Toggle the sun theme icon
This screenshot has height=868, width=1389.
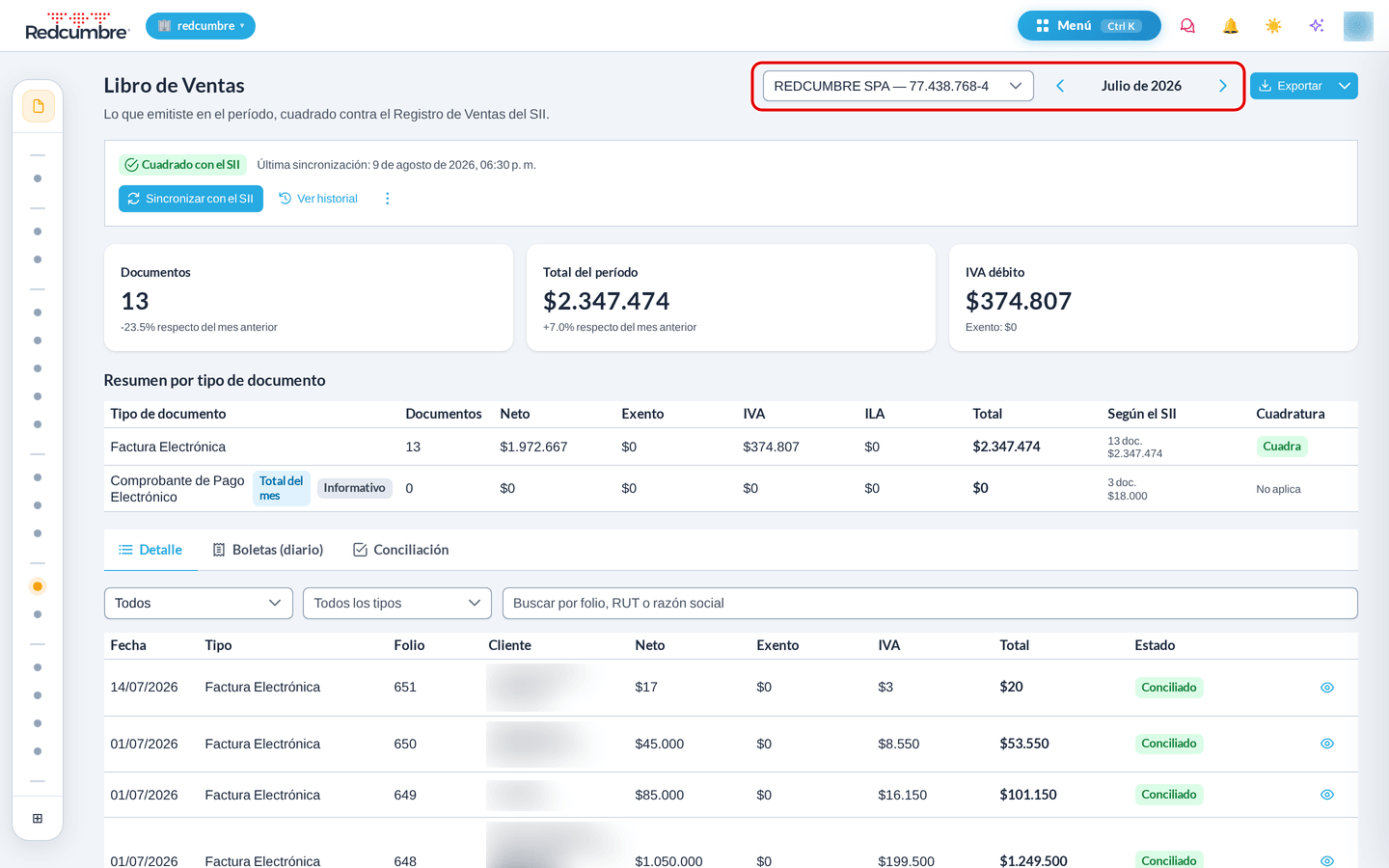point(1273,26)
